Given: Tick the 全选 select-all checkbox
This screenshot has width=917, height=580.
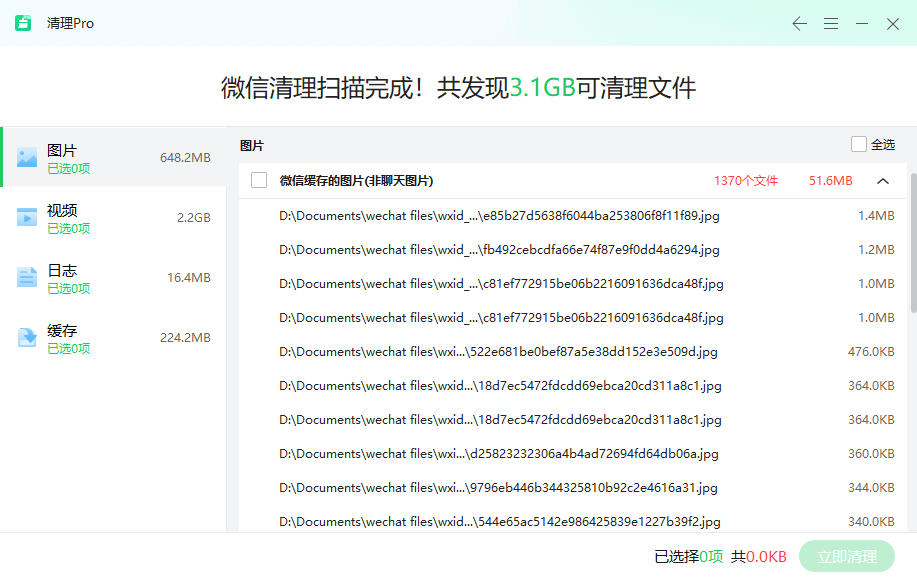Looking at the screenshot, I should click(x=859, y=144).
